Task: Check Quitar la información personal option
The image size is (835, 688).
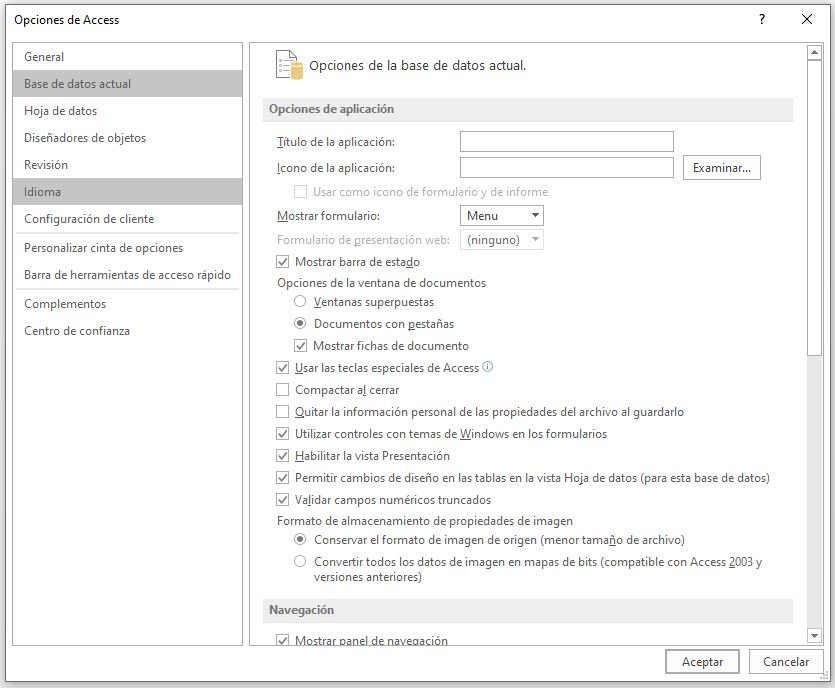Action: click(282, 412)
